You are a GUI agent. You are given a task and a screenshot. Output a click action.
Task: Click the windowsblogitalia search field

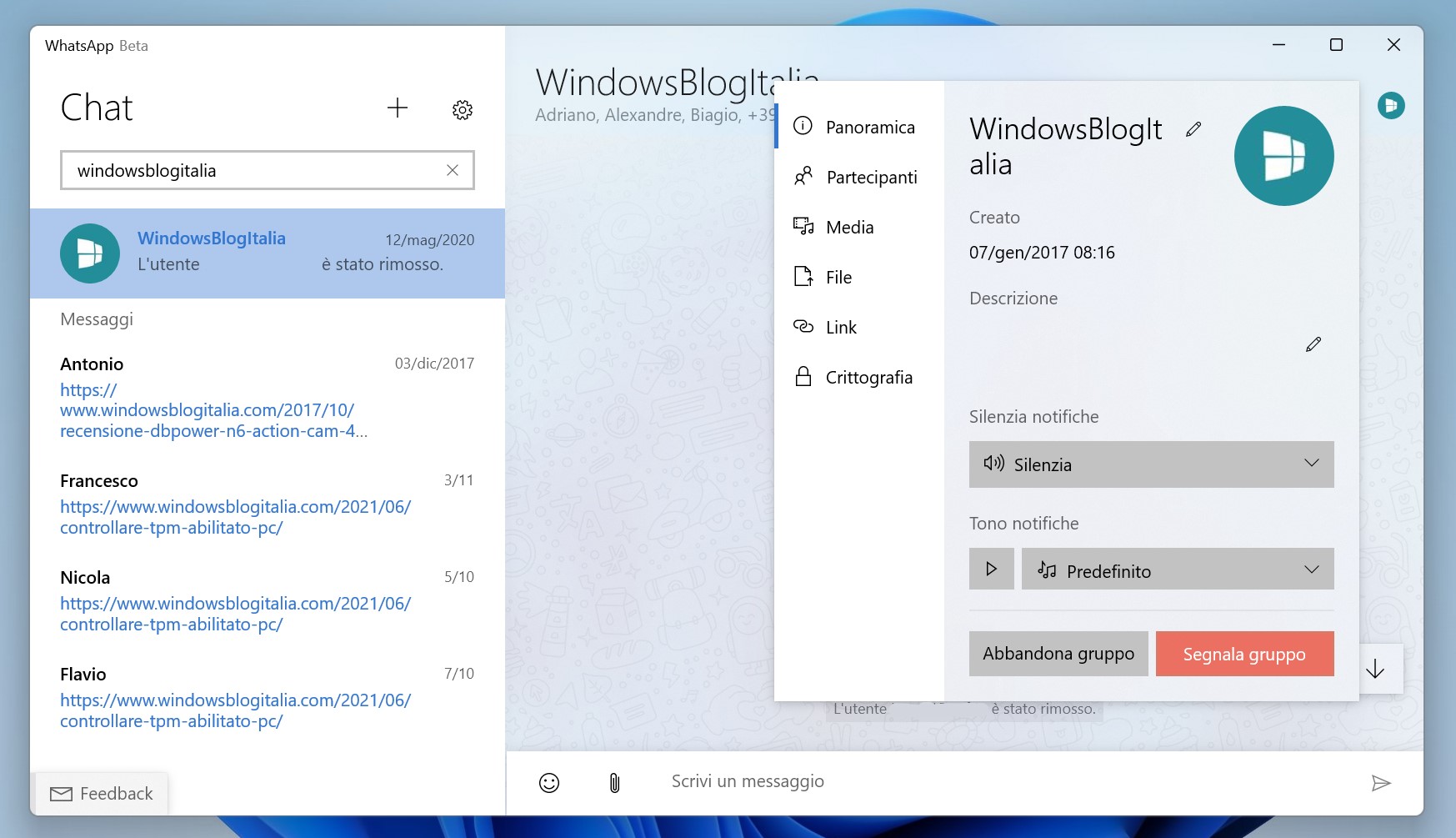click(x=267, y=170)
